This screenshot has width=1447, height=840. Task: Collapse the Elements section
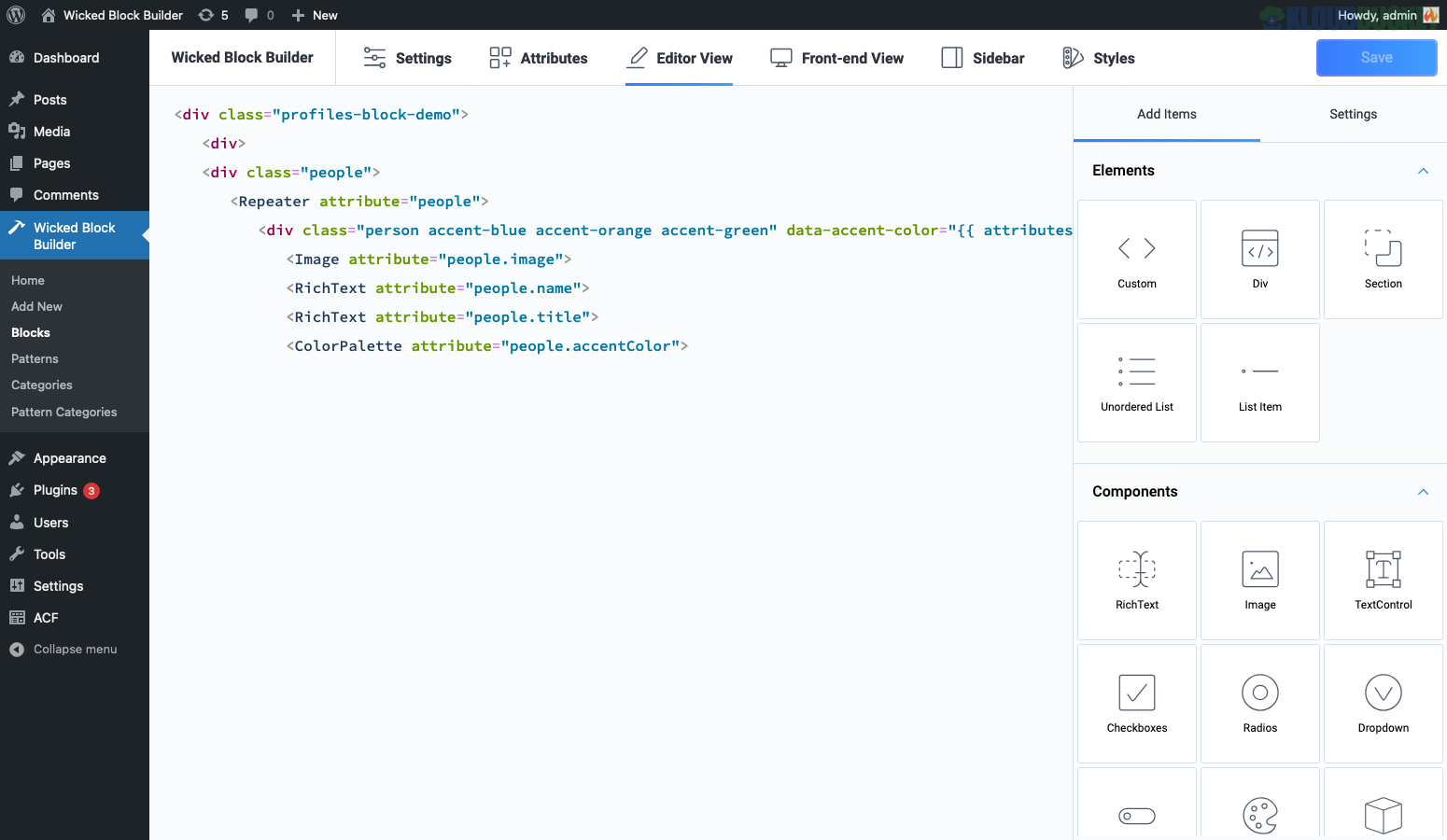click(x=1423, y=171)
